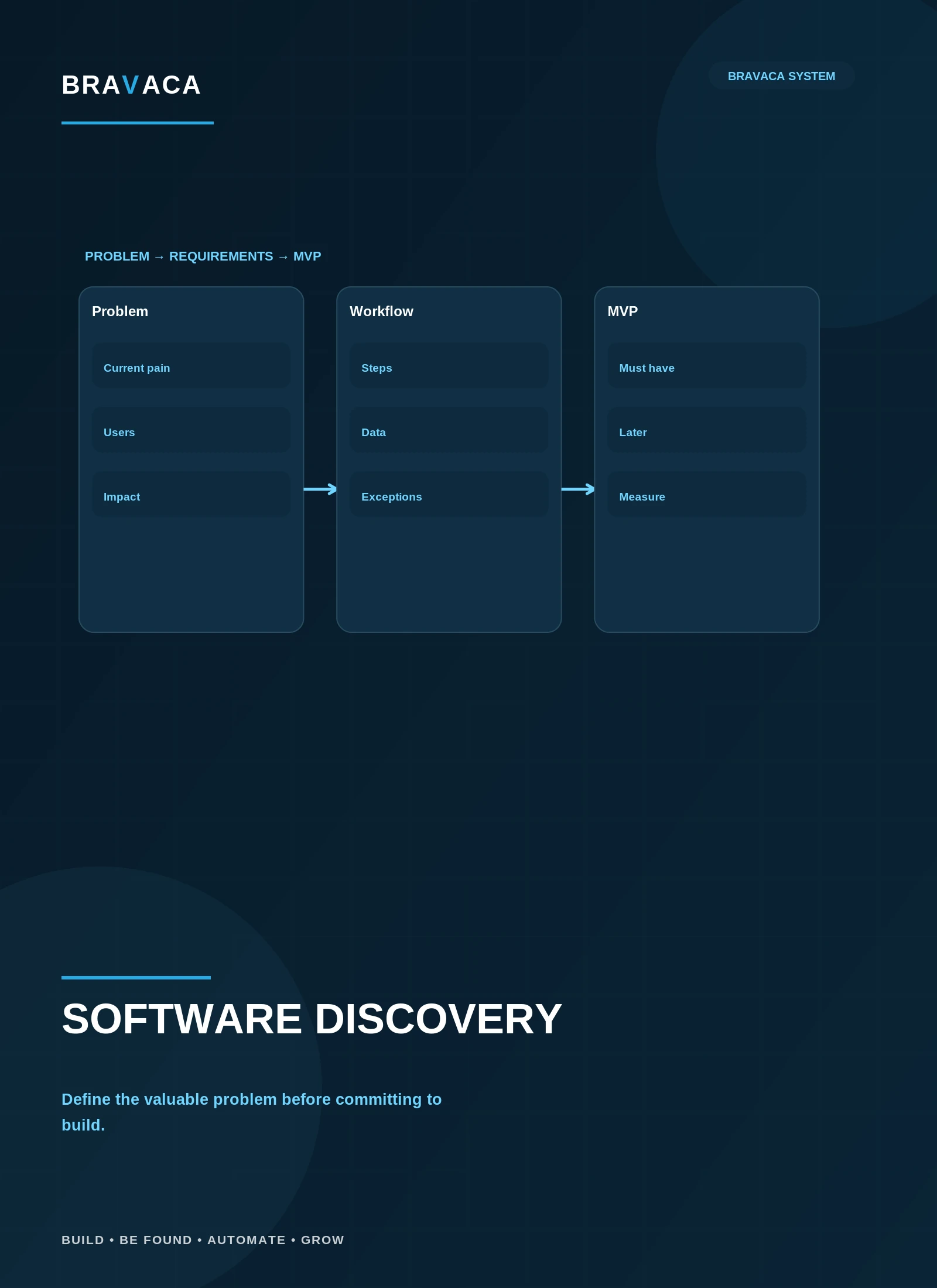Viewport: 937px width, 1288px height.
Task: Click the BUILD • BE FOUND • AUTOMATE • GROW footer
Action: 203,1240
